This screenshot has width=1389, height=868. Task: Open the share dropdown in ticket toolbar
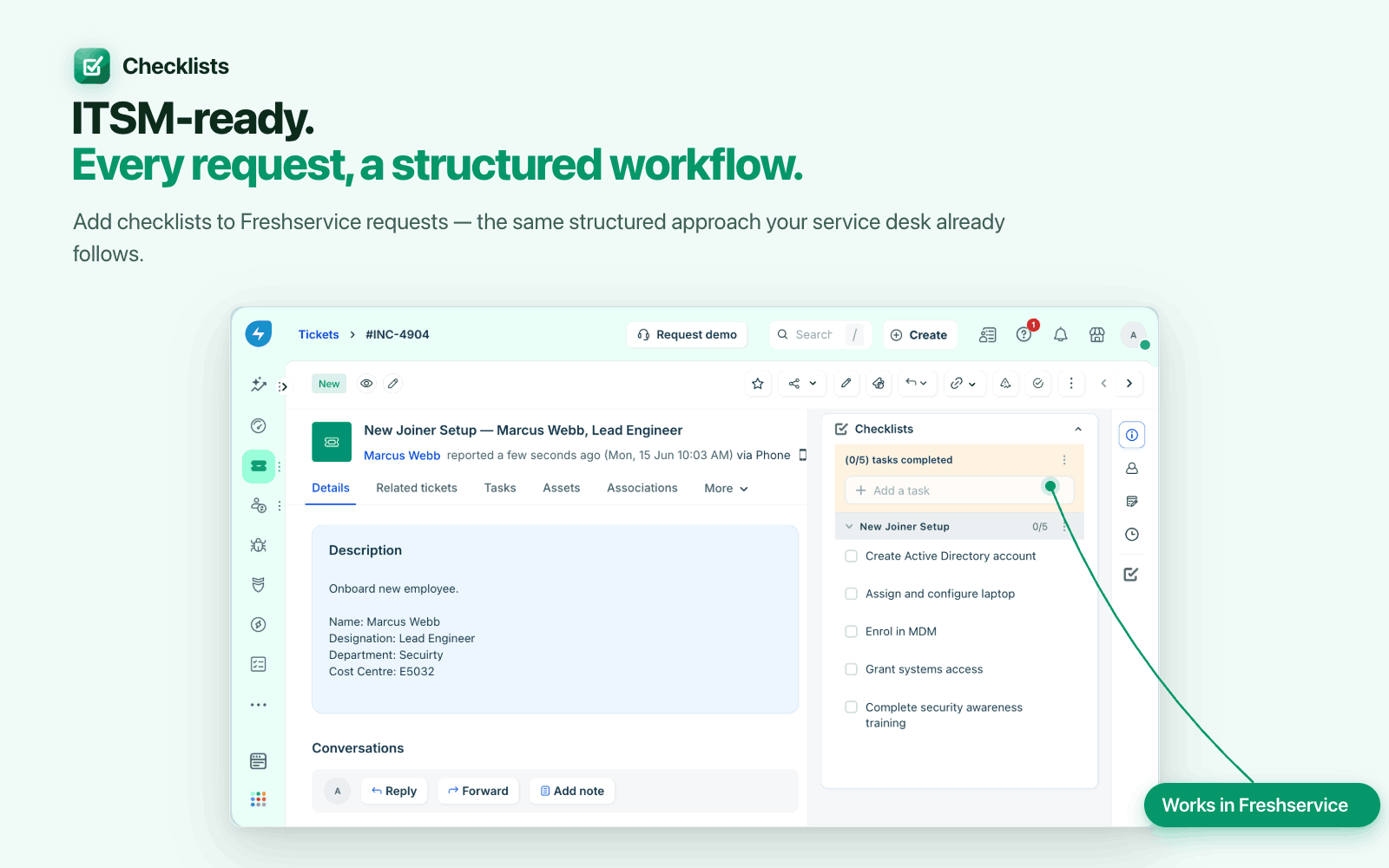click(802, 384)
